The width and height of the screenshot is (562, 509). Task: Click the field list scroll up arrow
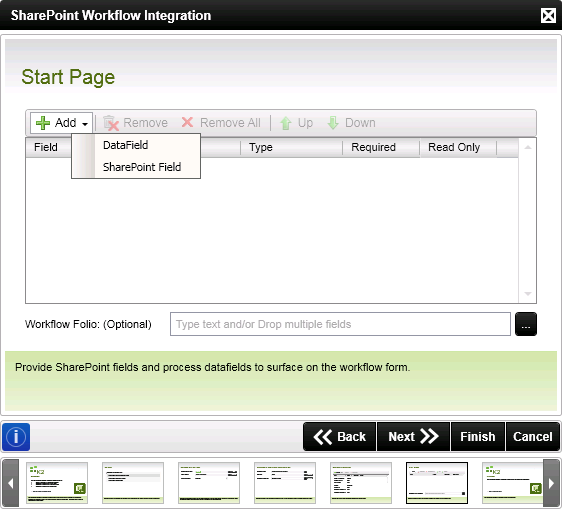click(x=528, y=147)
